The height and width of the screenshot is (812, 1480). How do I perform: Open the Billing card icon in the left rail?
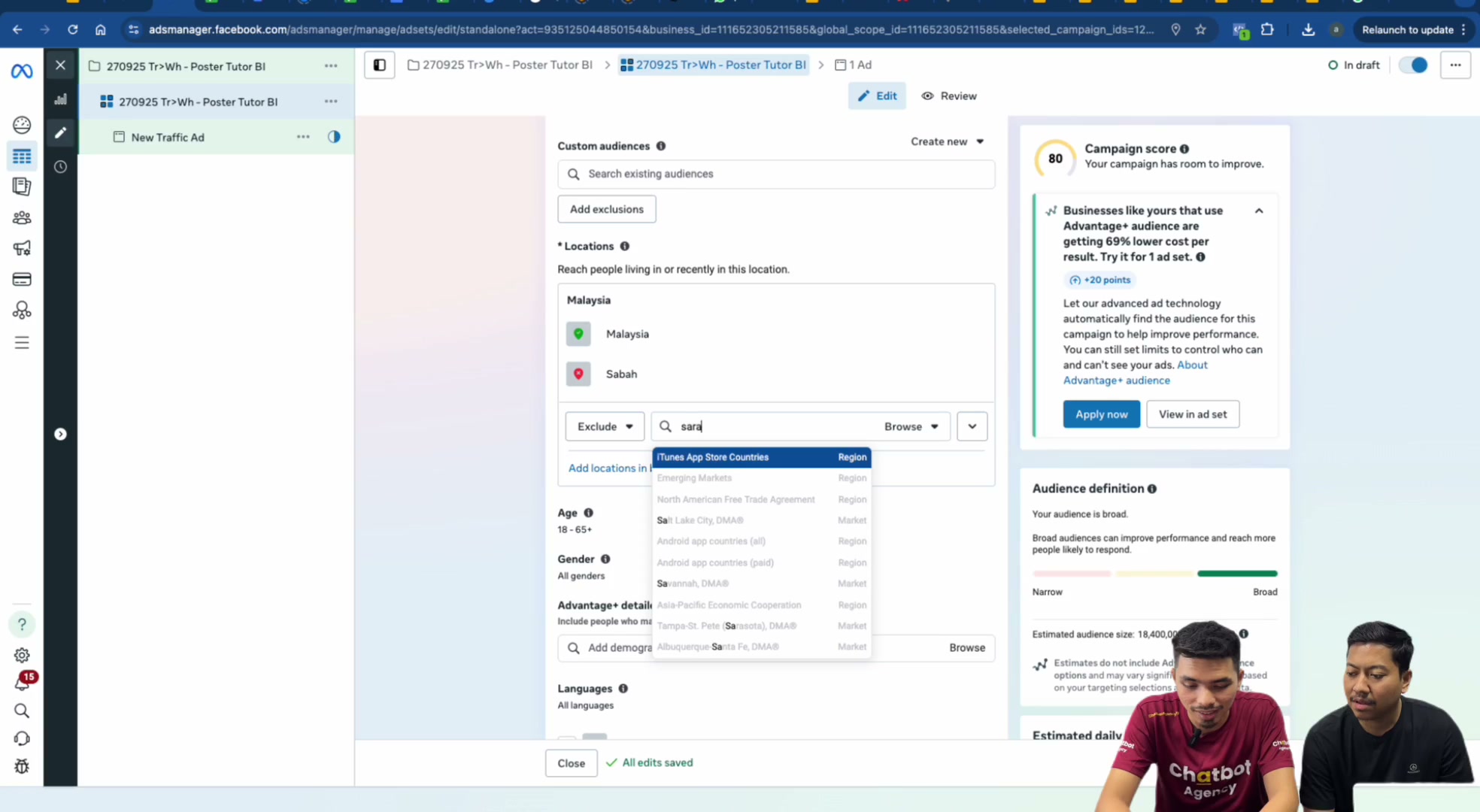point(22,280)
